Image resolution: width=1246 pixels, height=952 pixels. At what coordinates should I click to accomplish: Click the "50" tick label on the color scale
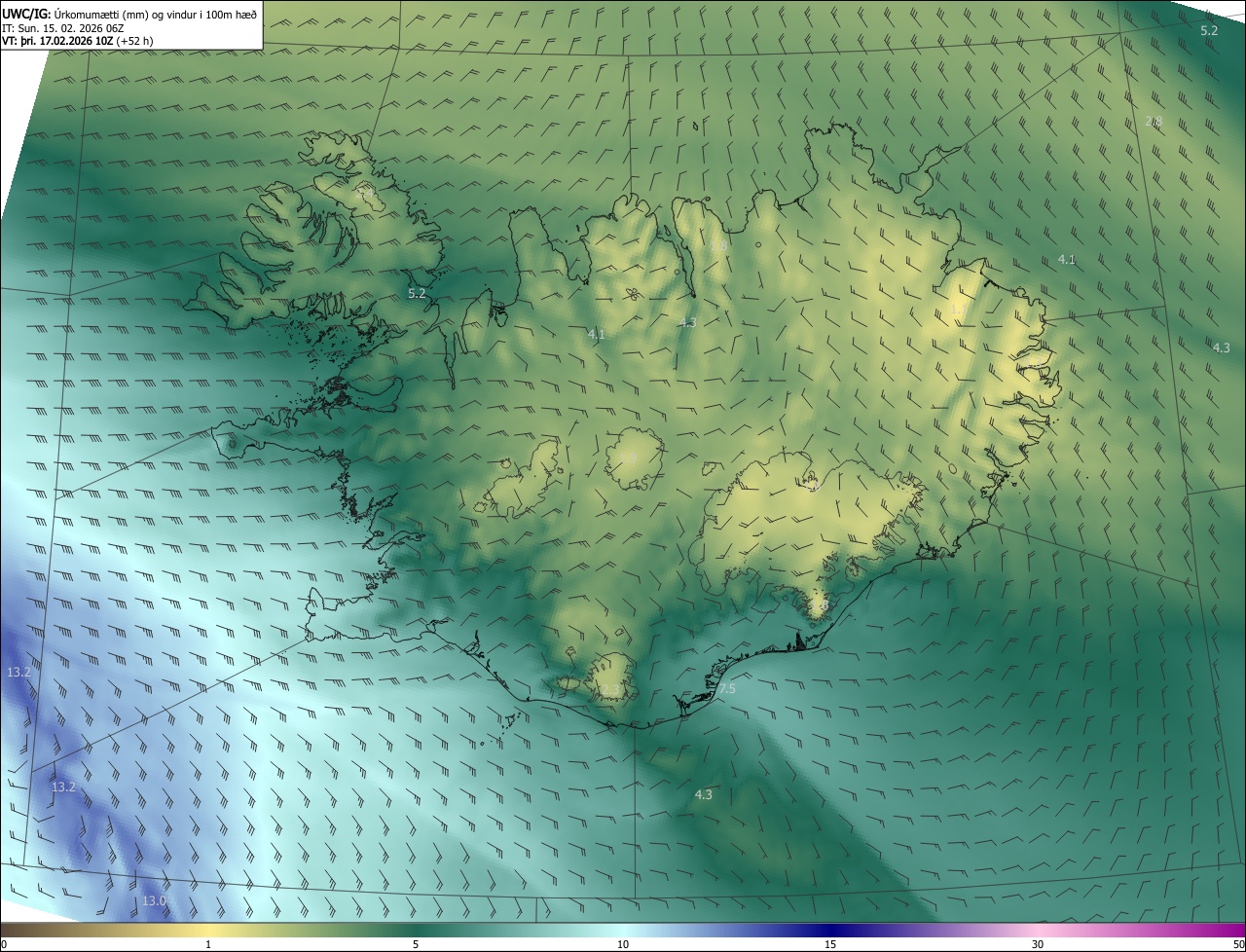pyautogui.click(x=1238, y=944)
